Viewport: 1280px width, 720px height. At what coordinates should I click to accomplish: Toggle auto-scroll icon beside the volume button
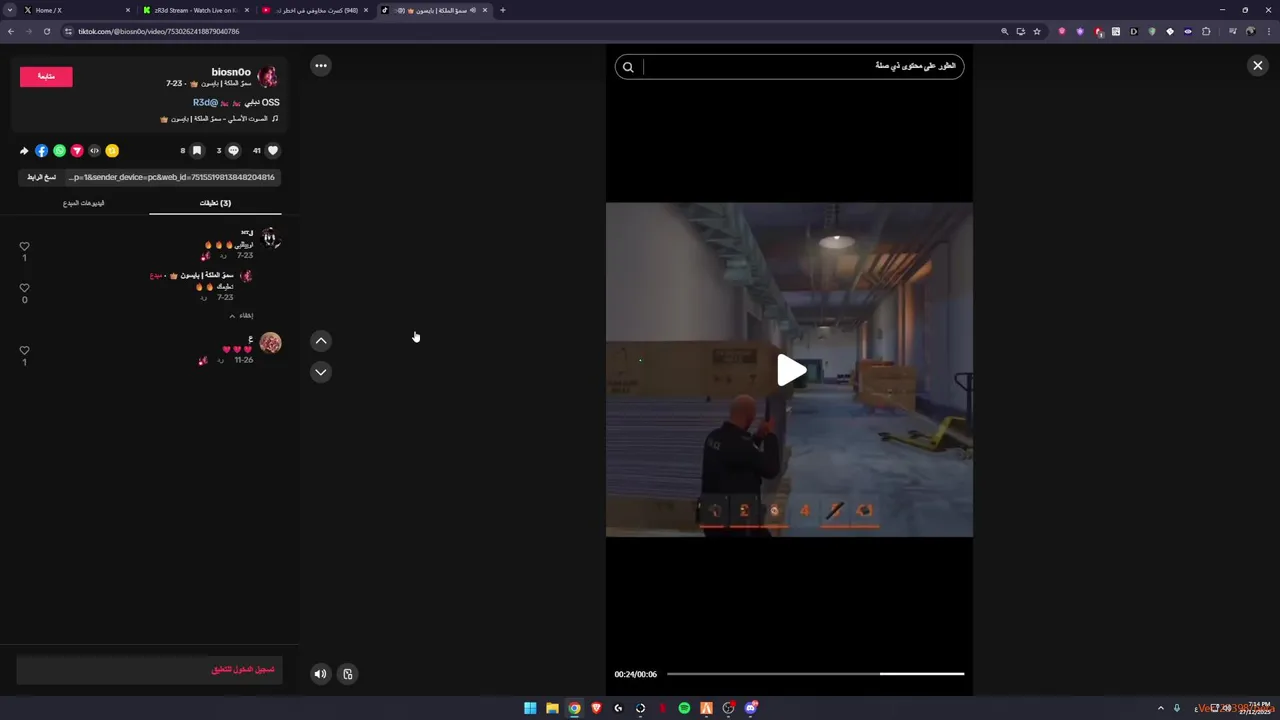point(348,674)
